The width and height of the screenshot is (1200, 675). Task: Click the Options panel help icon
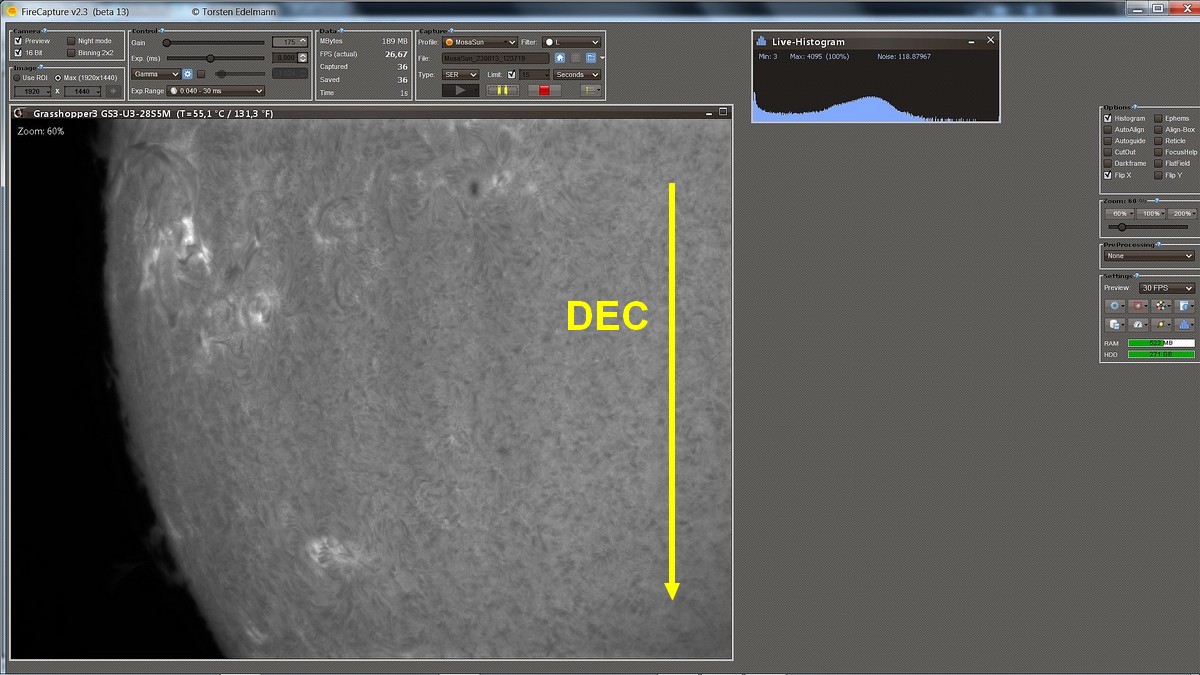pyautogui.click(x=1135, y=107)
